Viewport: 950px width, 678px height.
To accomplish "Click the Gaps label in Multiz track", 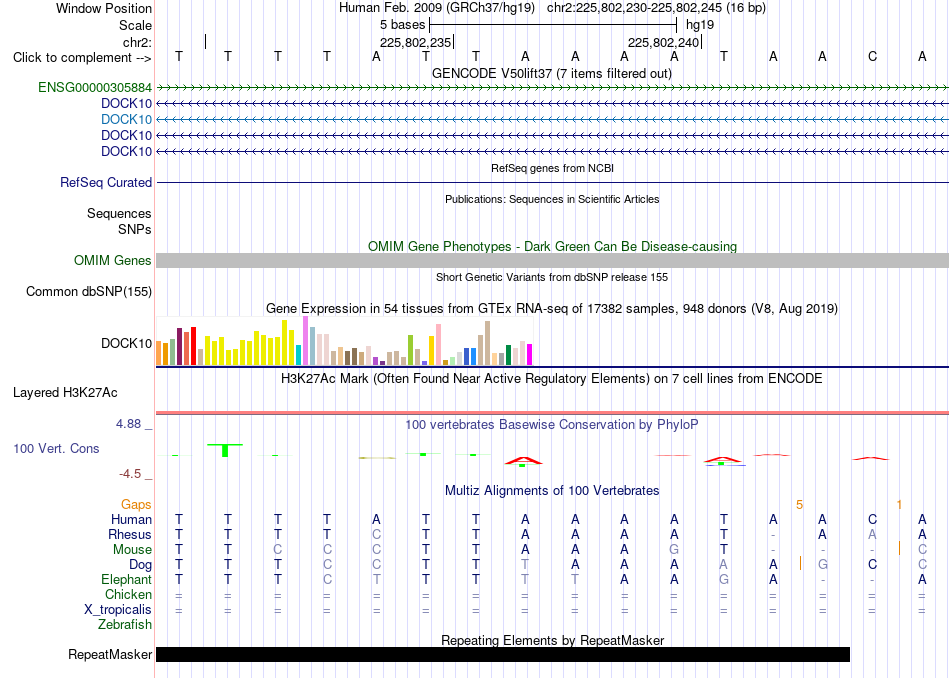I will (136, 505).
